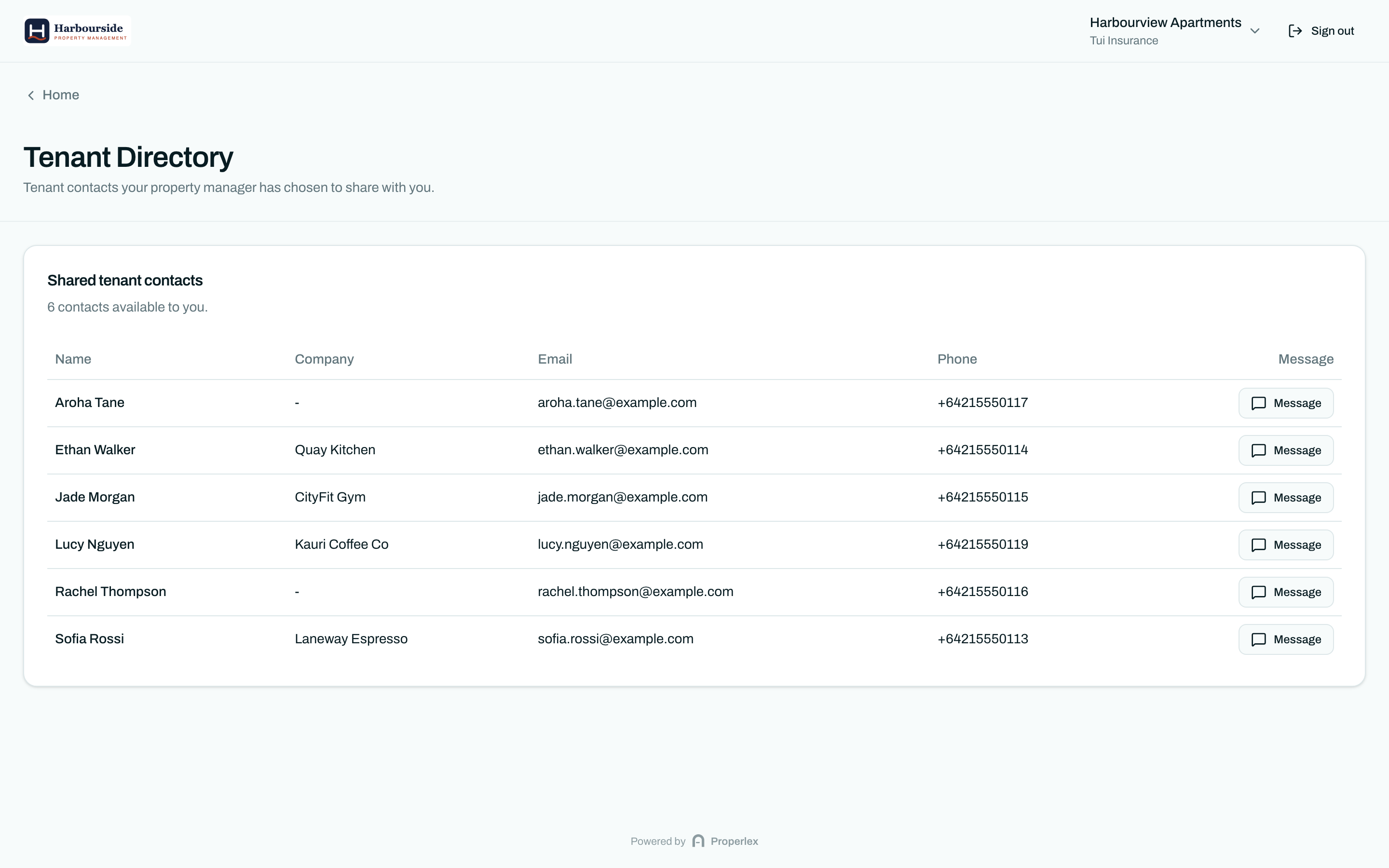Click the Properlex logo icon in footer
Image resolution: width=1389 pixels, height=868 pixels.
click(x=698, y=841)
